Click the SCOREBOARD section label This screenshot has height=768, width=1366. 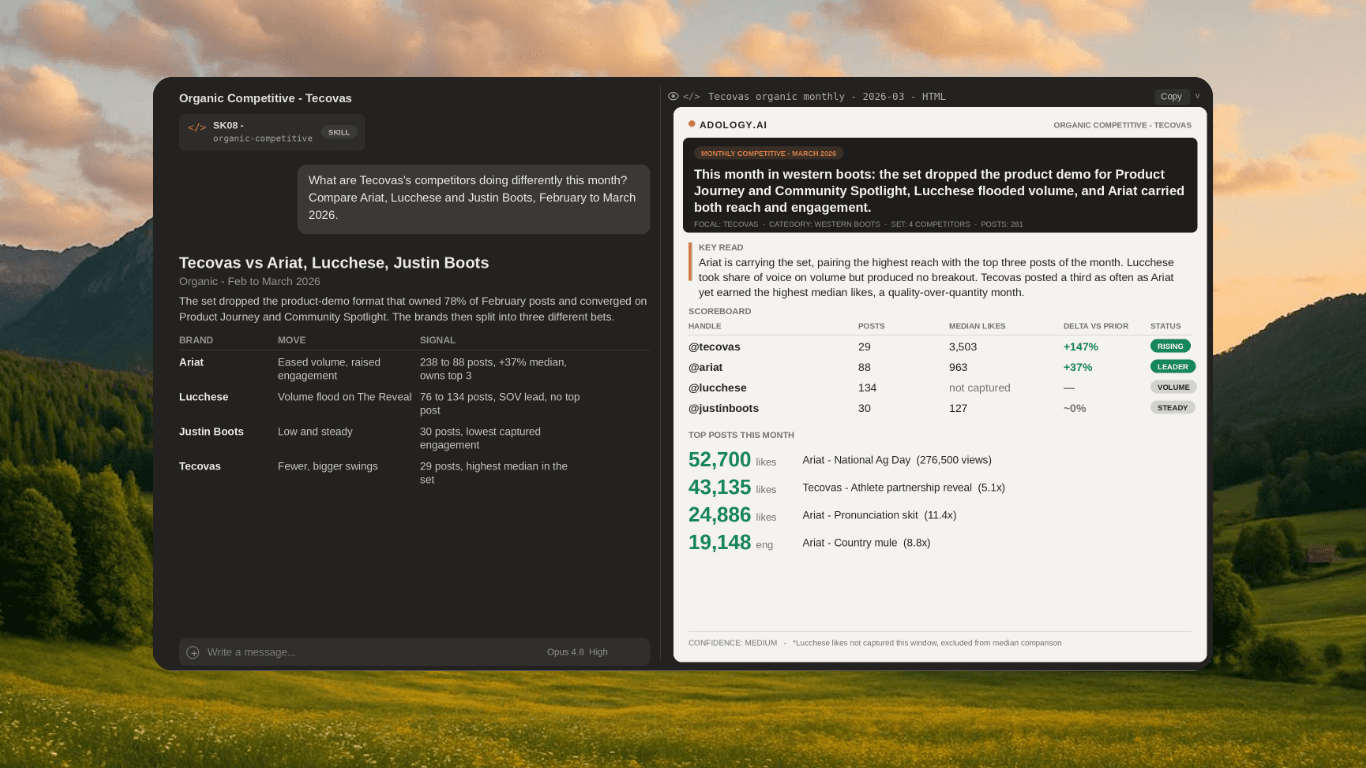[719, 311]
